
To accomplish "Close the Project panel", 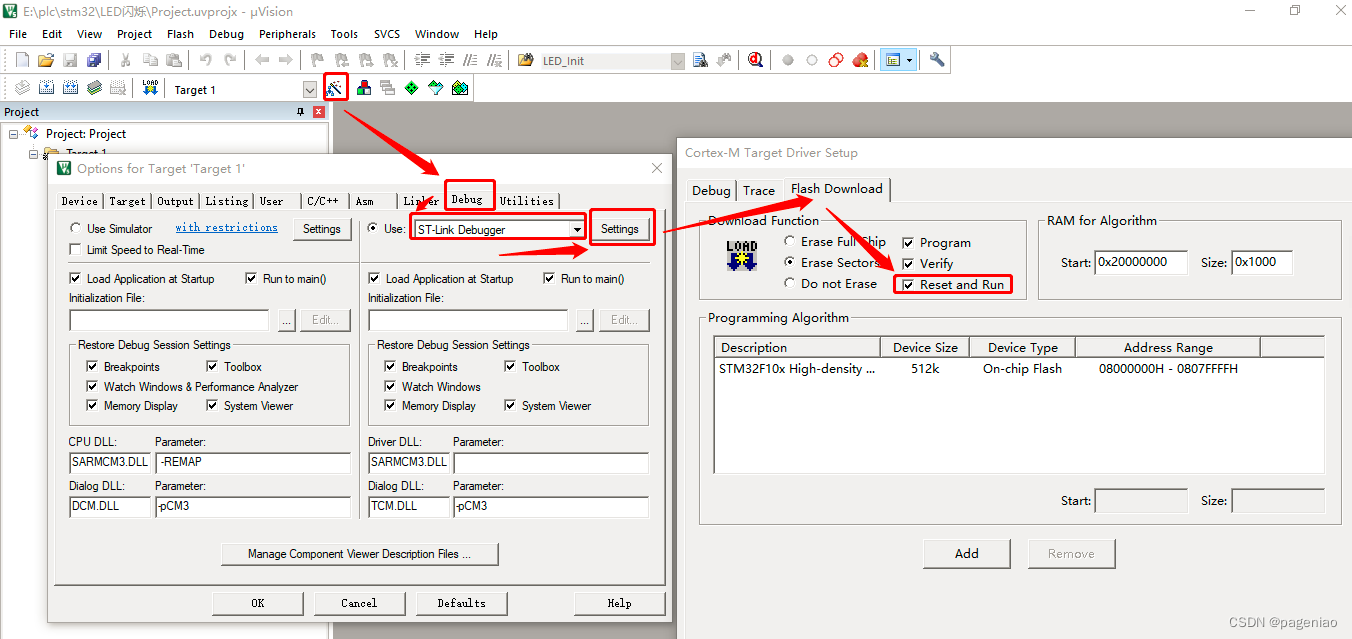I will pos(319,112).
